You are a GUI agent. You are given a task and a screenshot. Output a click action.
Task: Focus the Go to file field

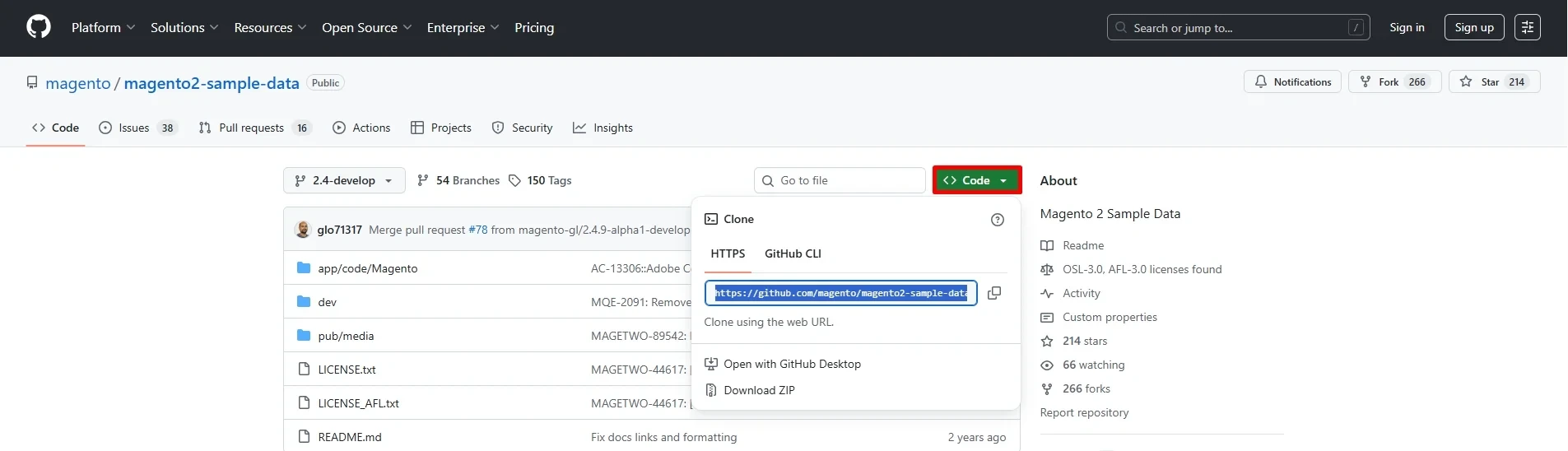click(x=840, y=180)
